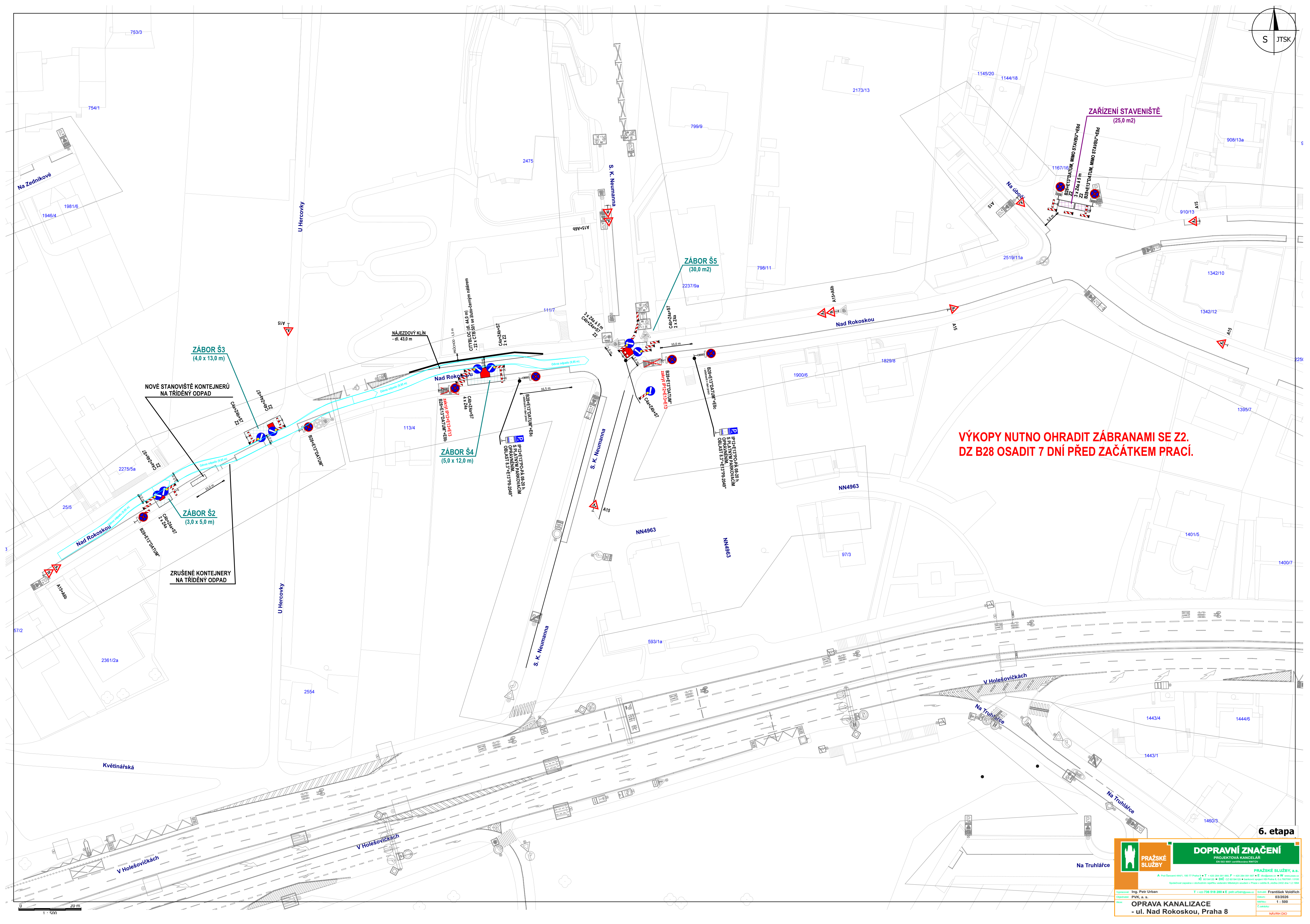The image size is (1310, 924).
Task: Click the 6. etapa stage label
Action: [1276, 832]
